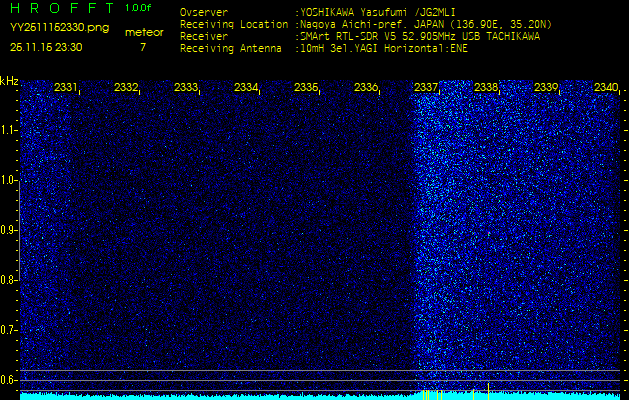Click the "Receiving Location" field label

tap(234, 24)
